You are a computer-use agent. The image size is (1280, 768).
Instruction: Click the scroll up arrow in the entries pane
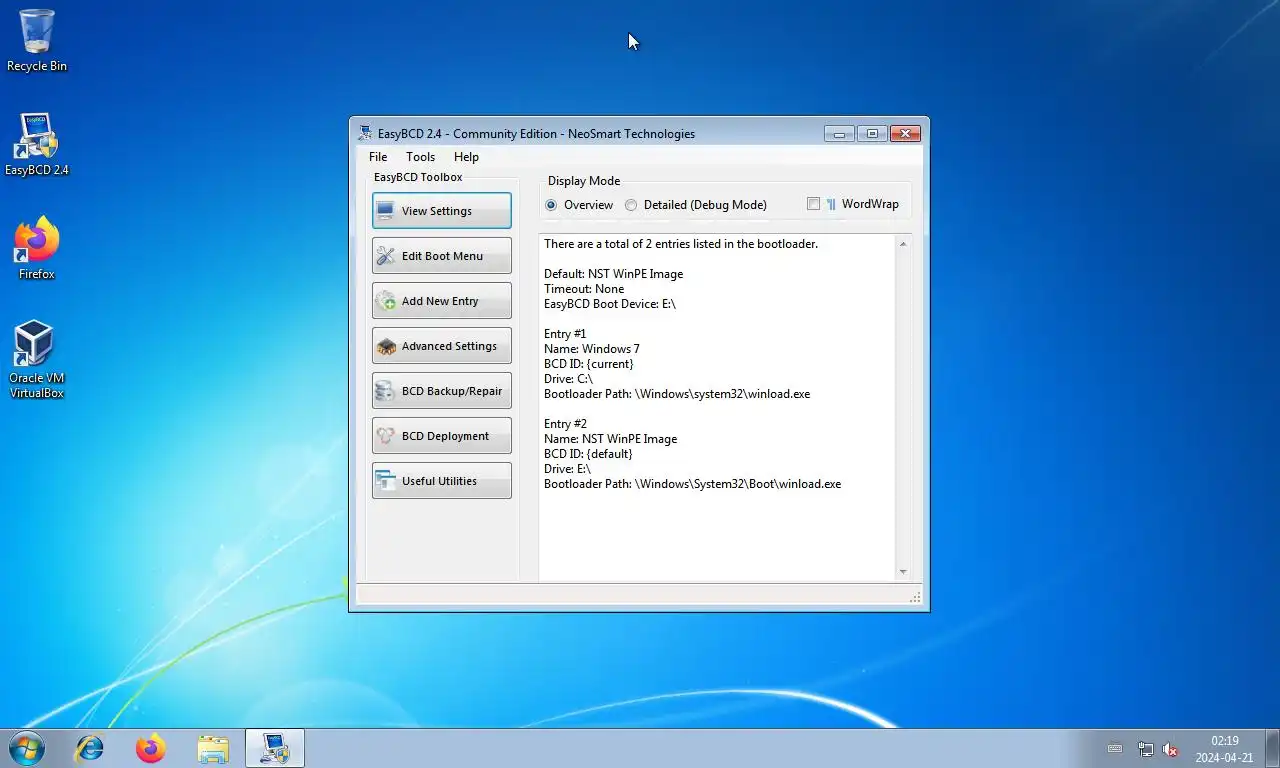[903, 244]
